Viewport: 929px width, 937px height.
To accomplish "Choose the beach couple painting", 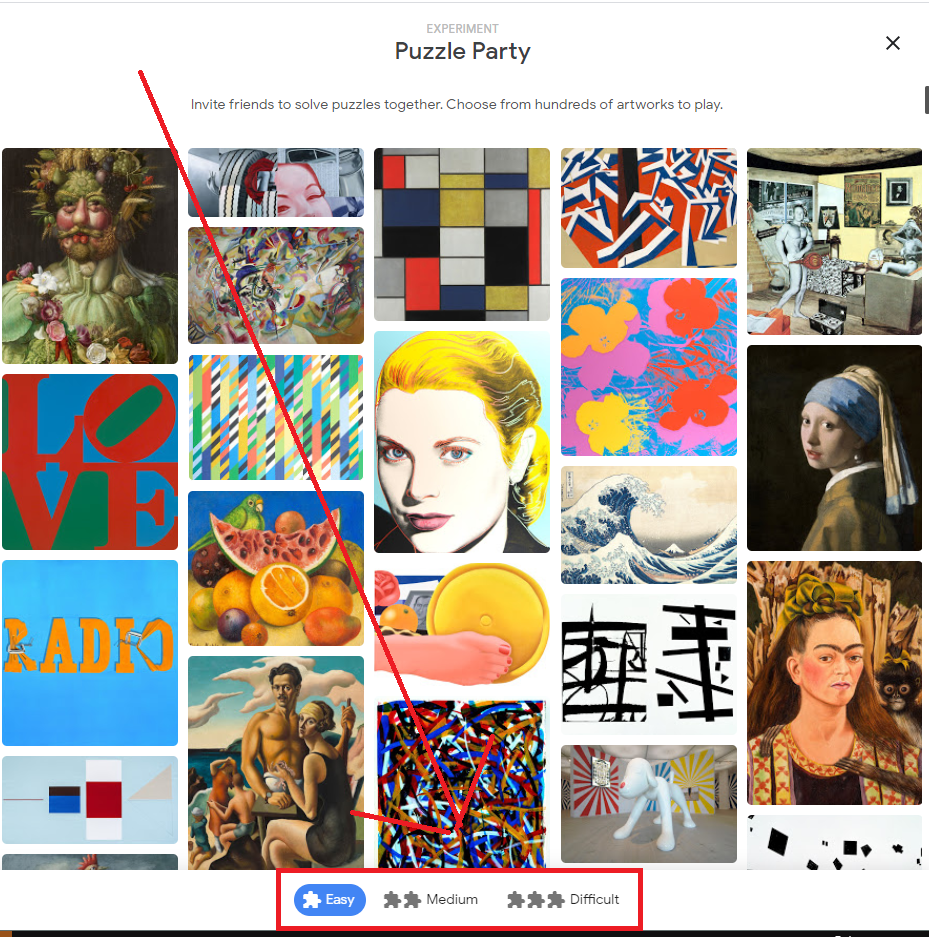I will point(276,763).
